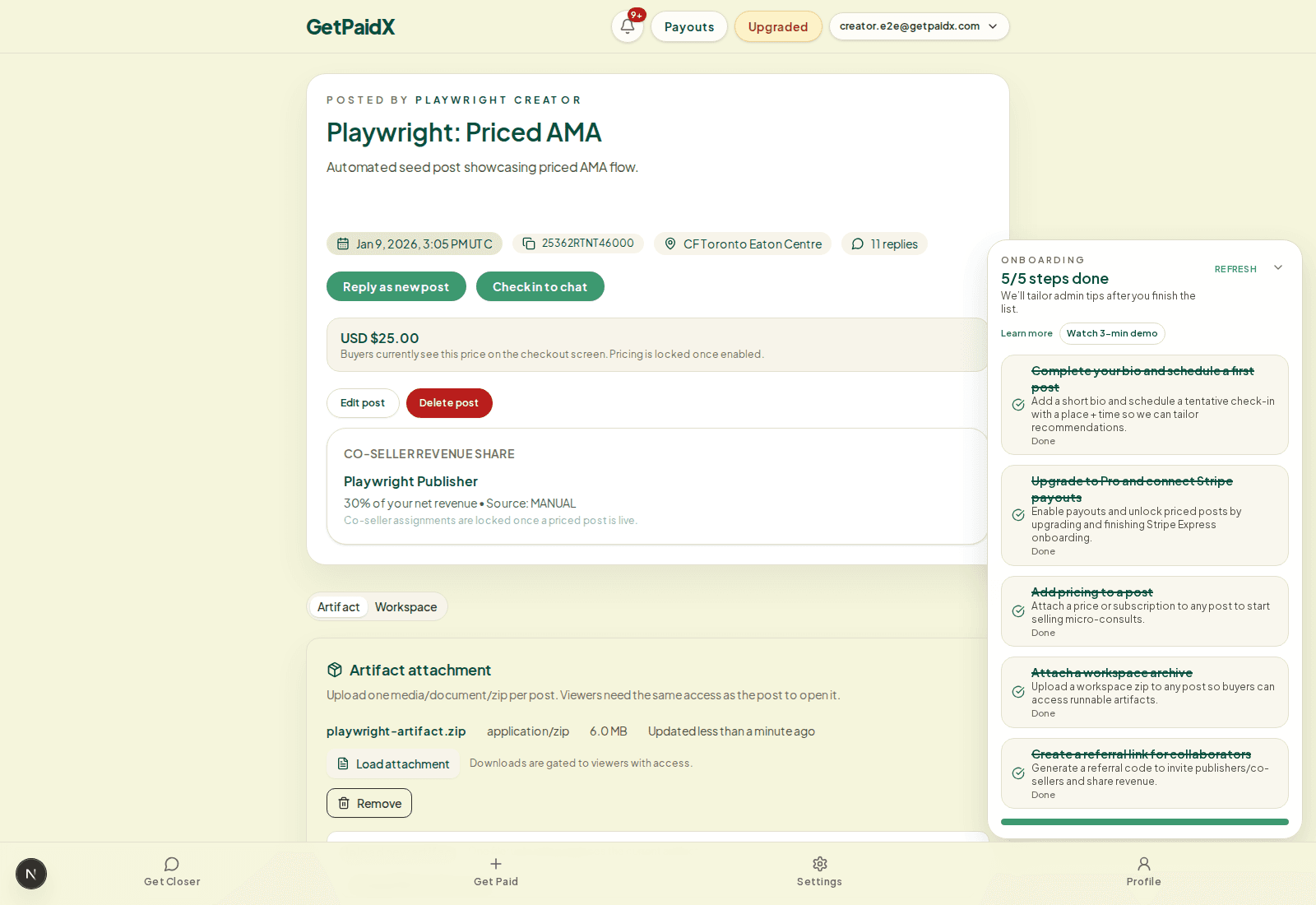Open Get Closer chat icon in bottom nav
Screen dimensions: 1316x905
point(171,864)
